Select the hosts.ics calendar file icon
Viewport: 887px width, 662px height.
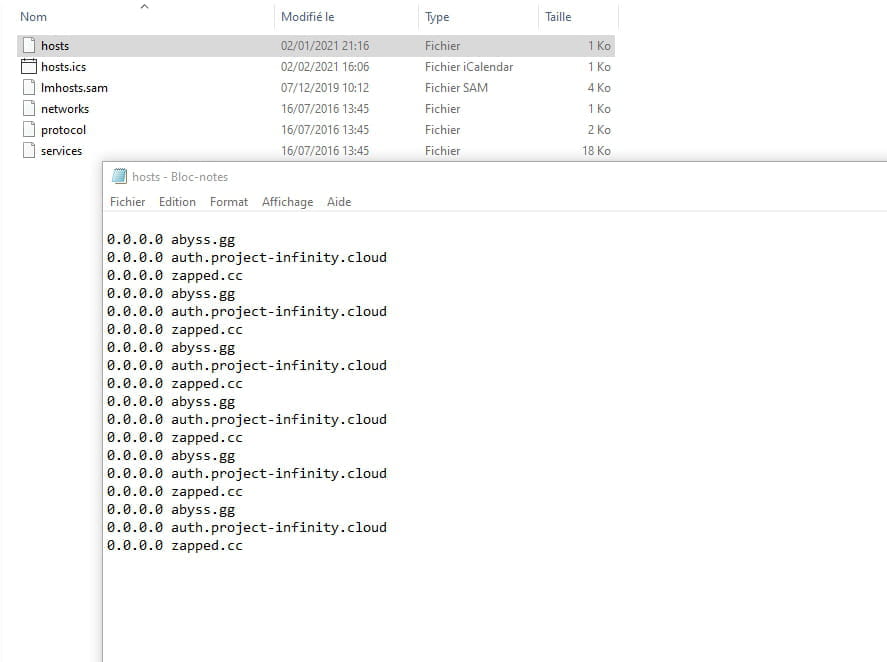pos(29,67)
